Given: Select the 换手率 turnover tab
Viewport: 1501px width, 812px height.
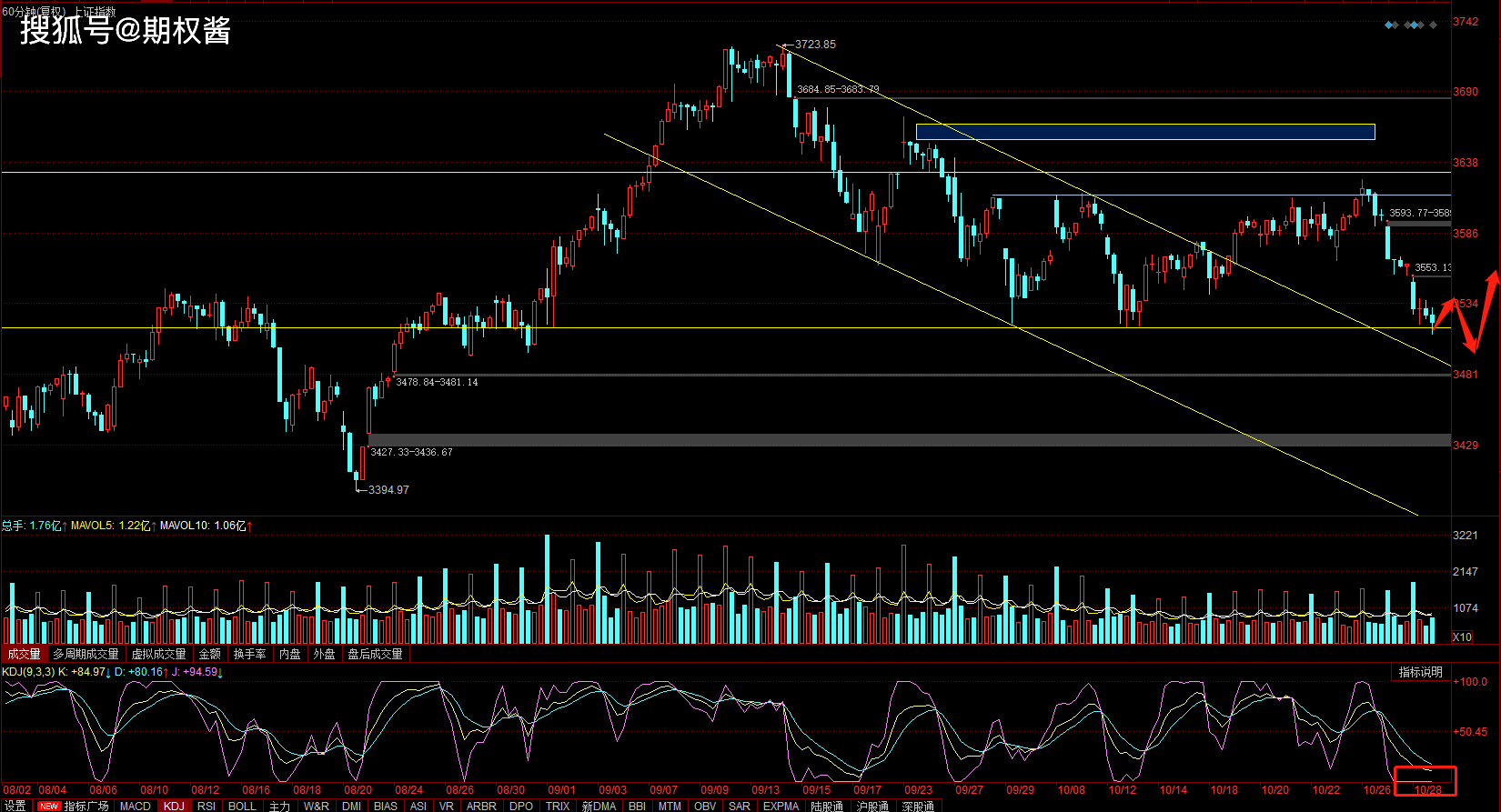Looking at the screenshot, I should point(249,654).
